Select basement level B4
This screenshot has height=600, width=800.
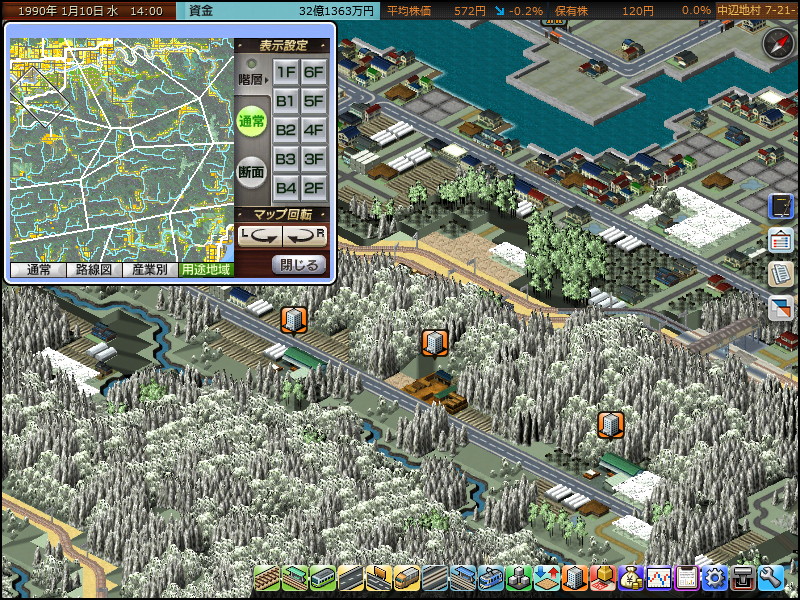tap(286, 188)
